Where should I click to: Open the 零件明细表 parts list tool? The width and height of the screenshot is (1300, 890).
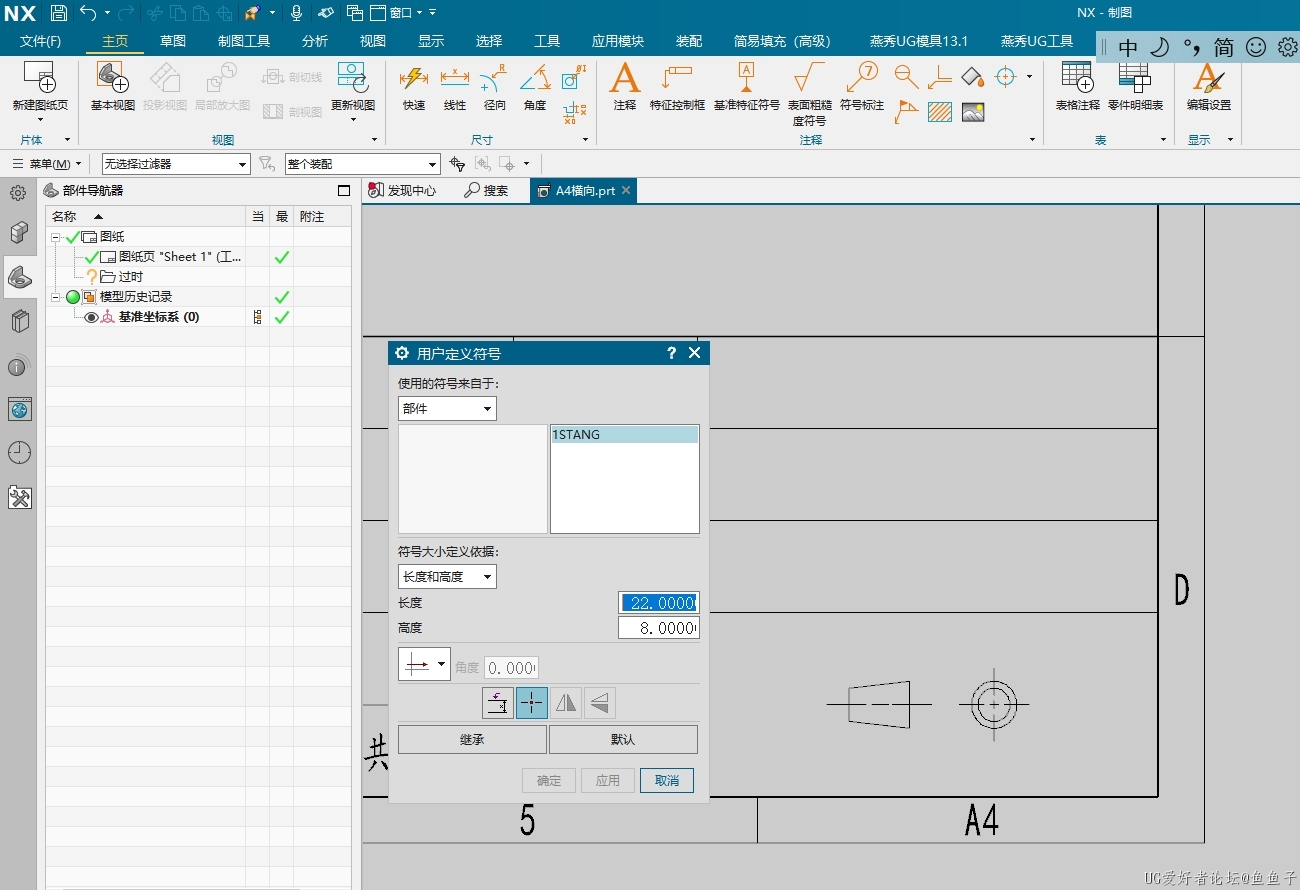click(1135, 87)
